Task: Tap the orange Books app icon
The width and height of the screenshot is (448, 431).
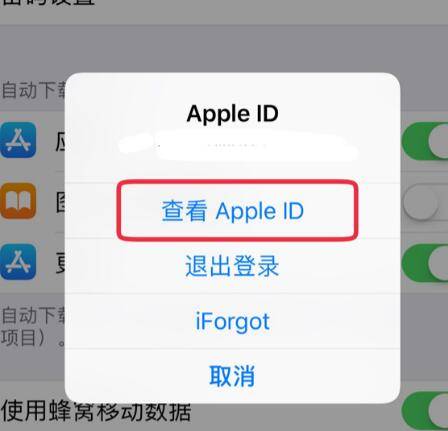Action: coord(18,201)
